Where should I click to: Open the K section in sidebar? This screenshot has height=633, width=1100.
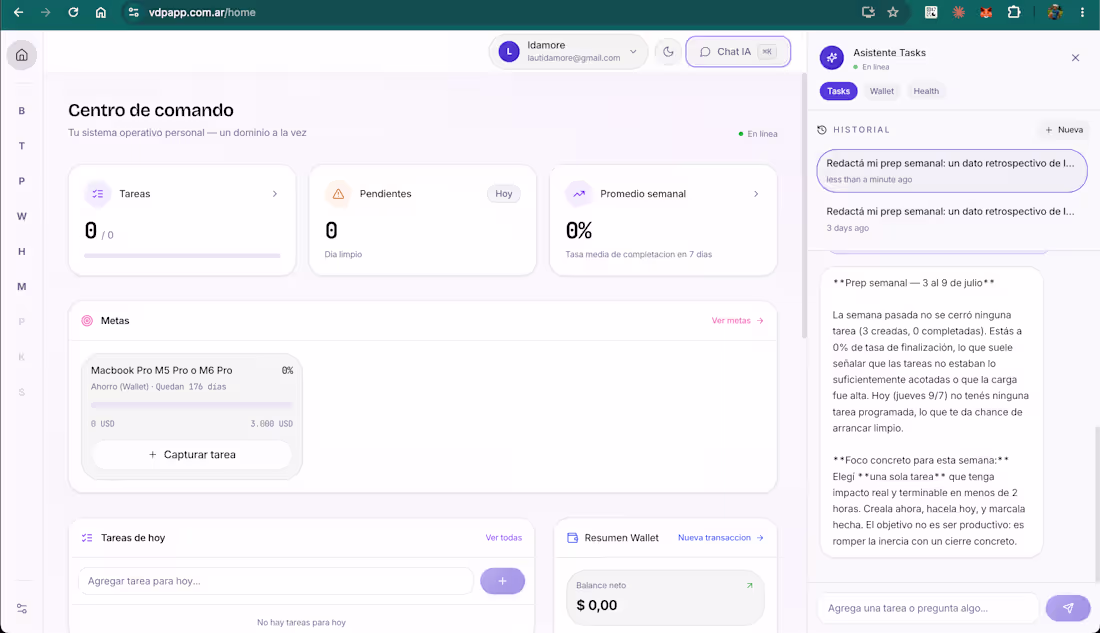click(22, 357)
